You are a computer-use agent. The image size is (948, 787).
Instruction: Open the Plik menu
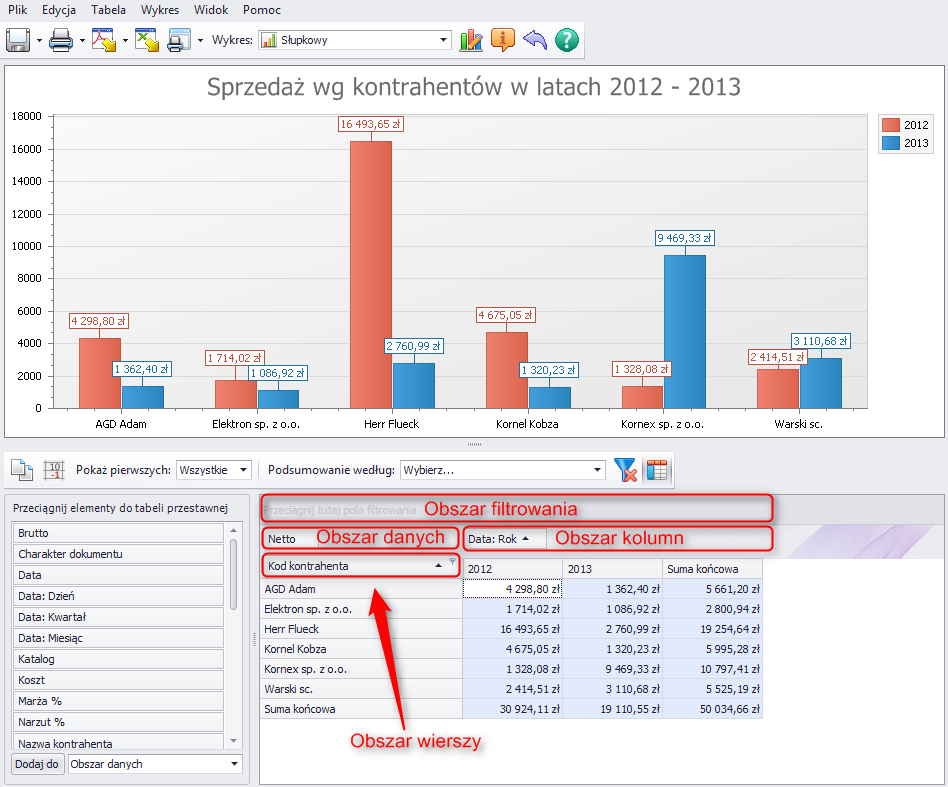(18, 10)
